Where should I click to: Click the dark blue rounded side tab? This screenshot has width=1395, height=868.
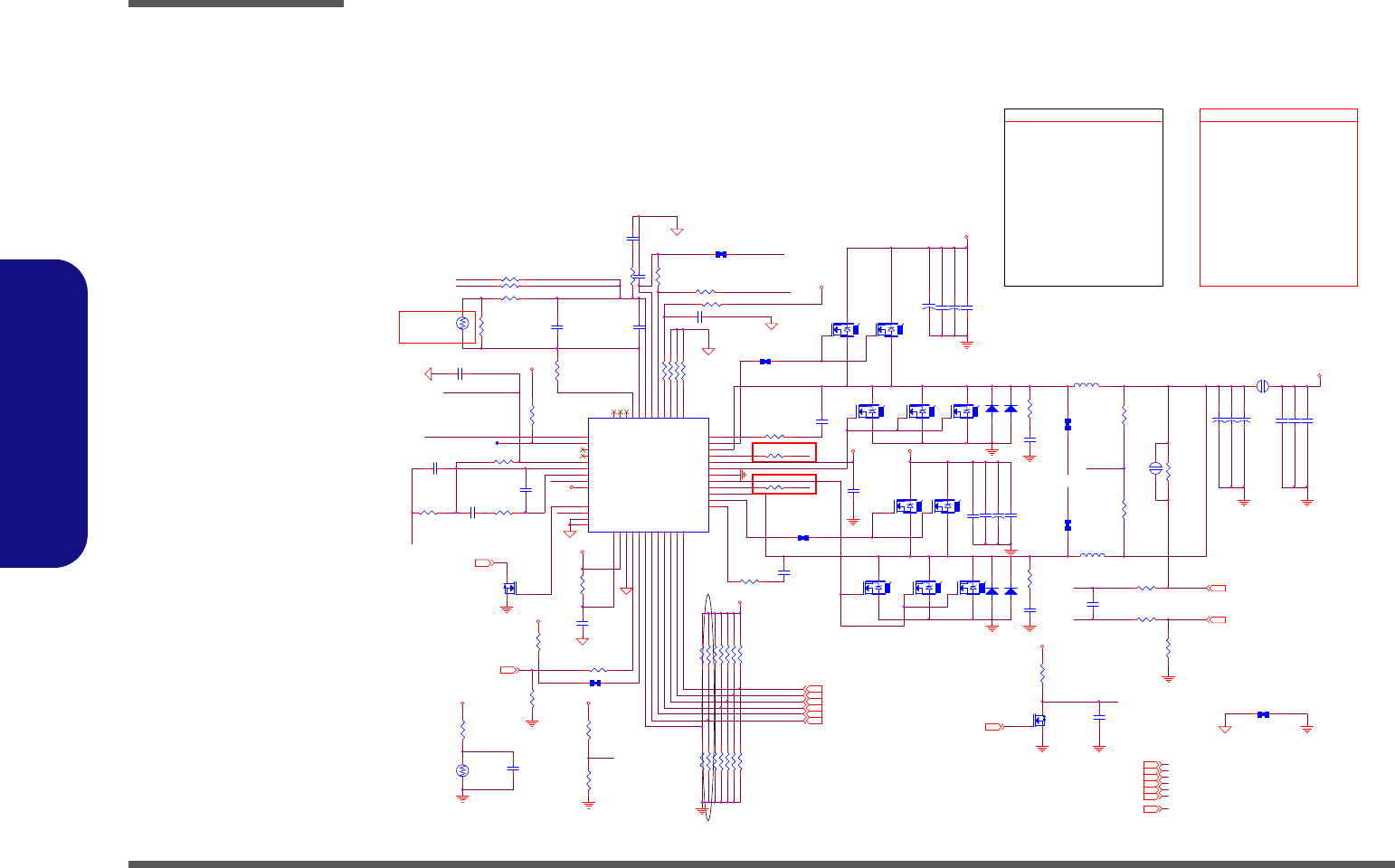pos(43,413)
